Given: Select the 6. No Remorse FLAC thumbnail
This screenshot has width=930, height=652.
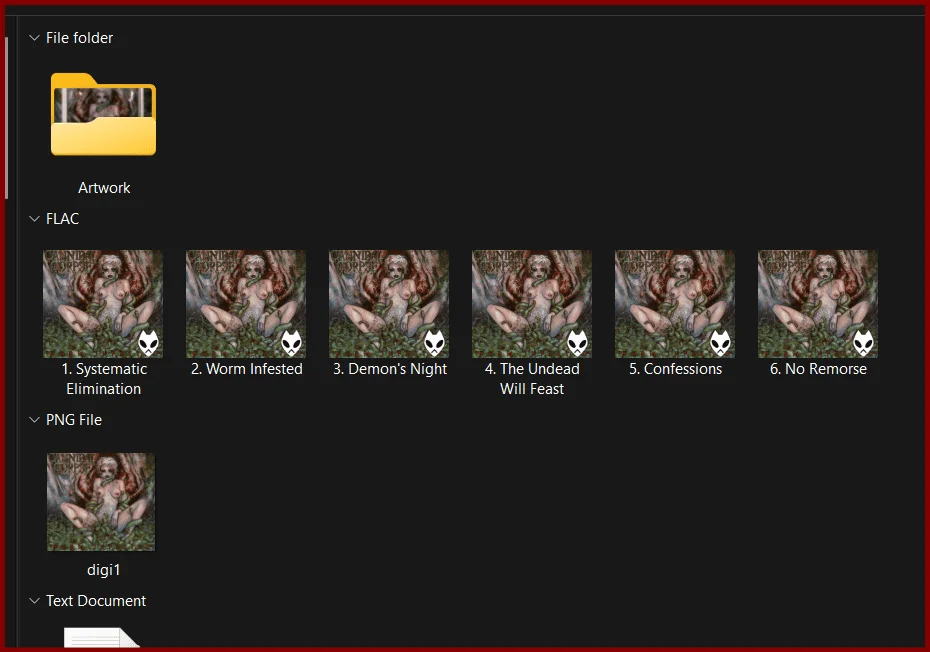Looking at the screenshot, I should (x=817, y=304).
